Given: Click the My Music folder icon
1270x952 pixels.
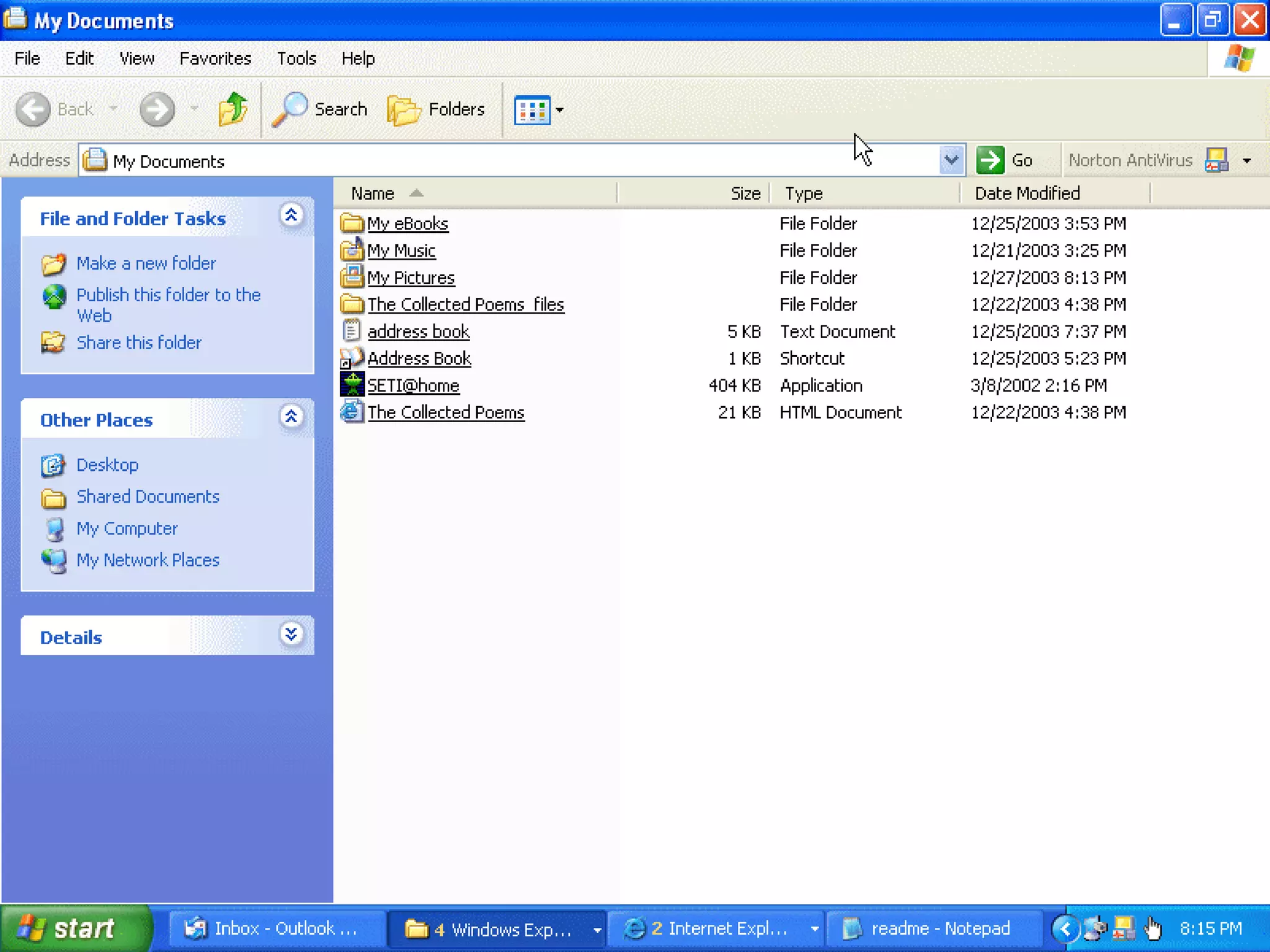Looking at the screenshot, I should (x=352, y=250).
